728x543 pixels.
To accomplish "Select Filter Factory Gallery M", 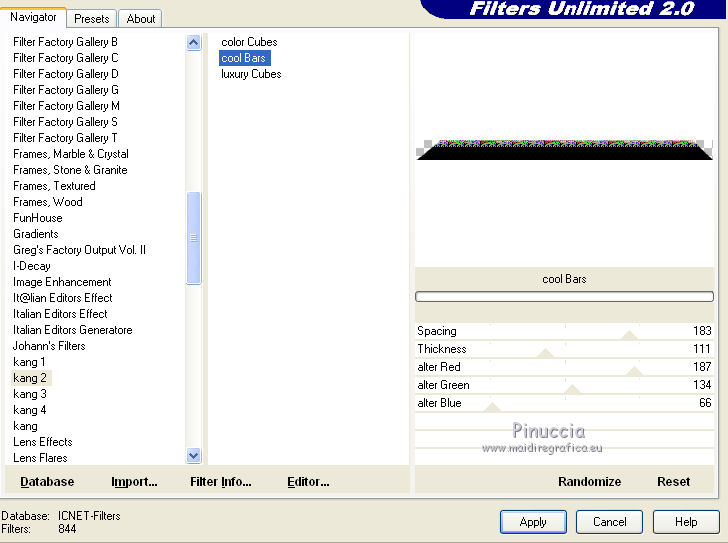I will [66, 106].
